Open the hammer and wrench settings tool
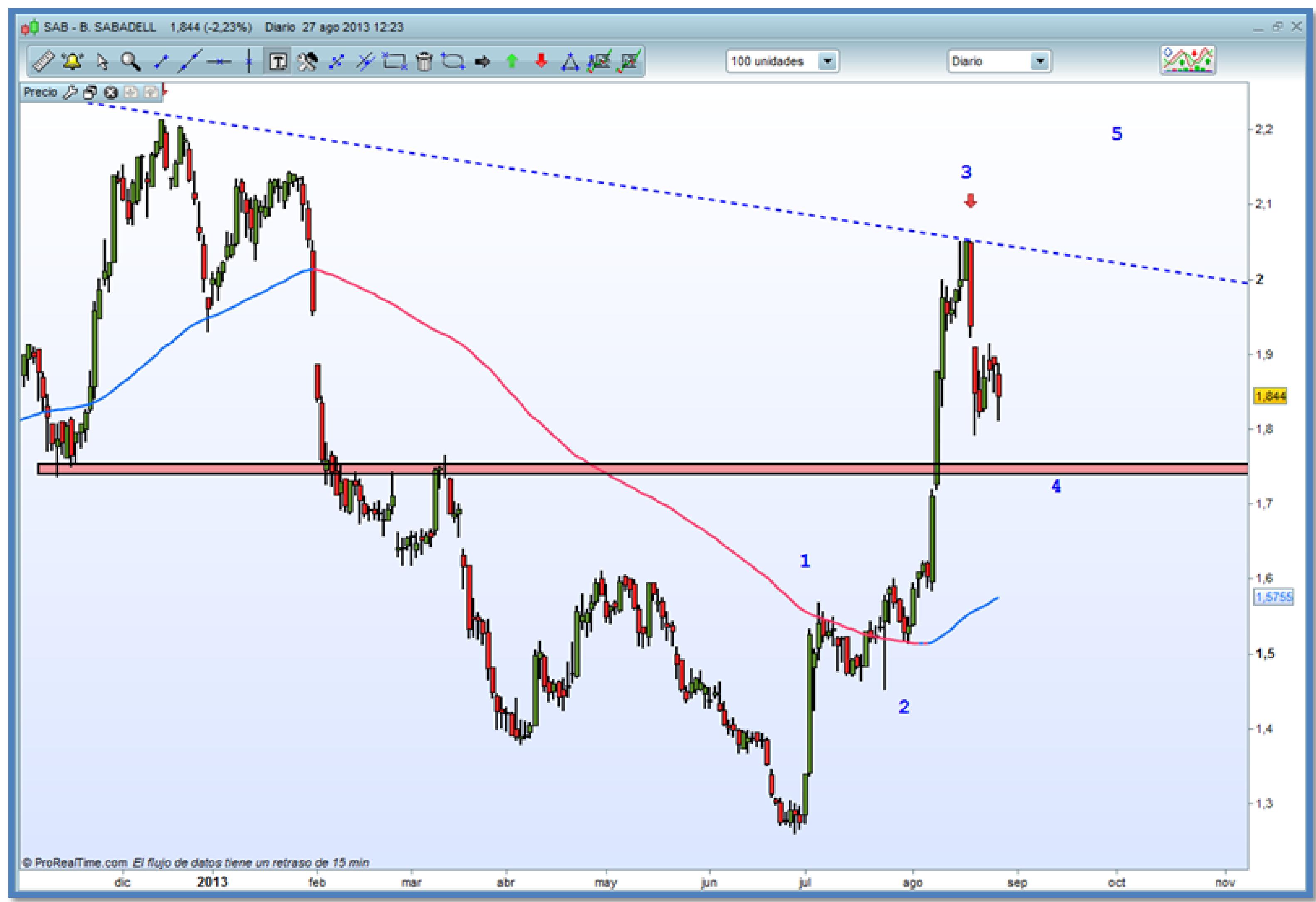Image resolution: width=1316 pixels, height=902 pixels. pos(307,61)
